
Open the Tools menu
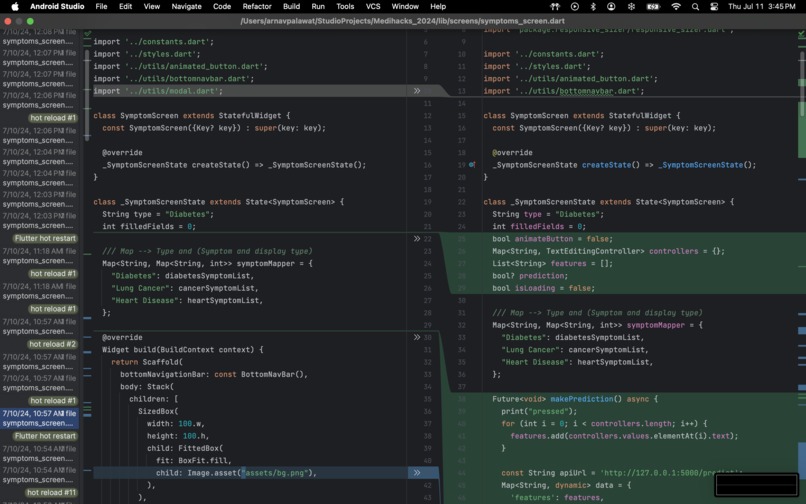[345, 6]
